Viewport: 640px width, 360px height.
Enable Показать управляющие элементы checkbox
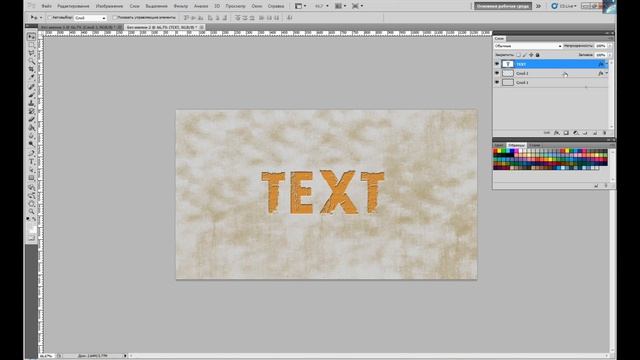(x=115, y=18)
